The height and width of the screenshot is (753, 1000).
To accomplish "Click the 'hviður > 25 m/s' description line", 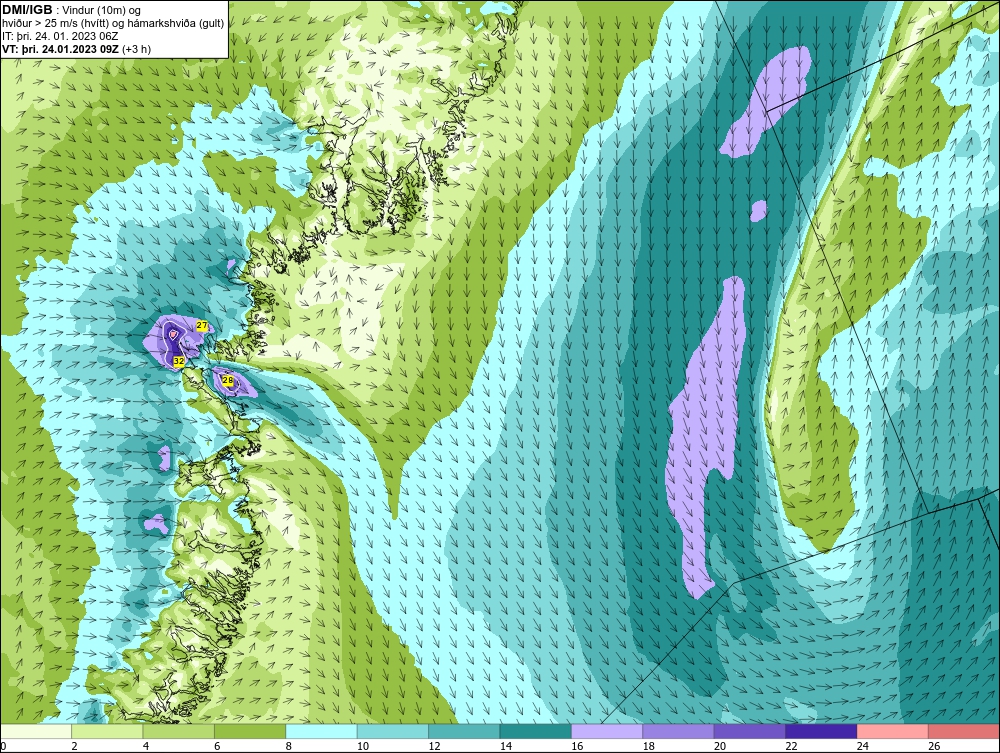I will click(113, 24).
